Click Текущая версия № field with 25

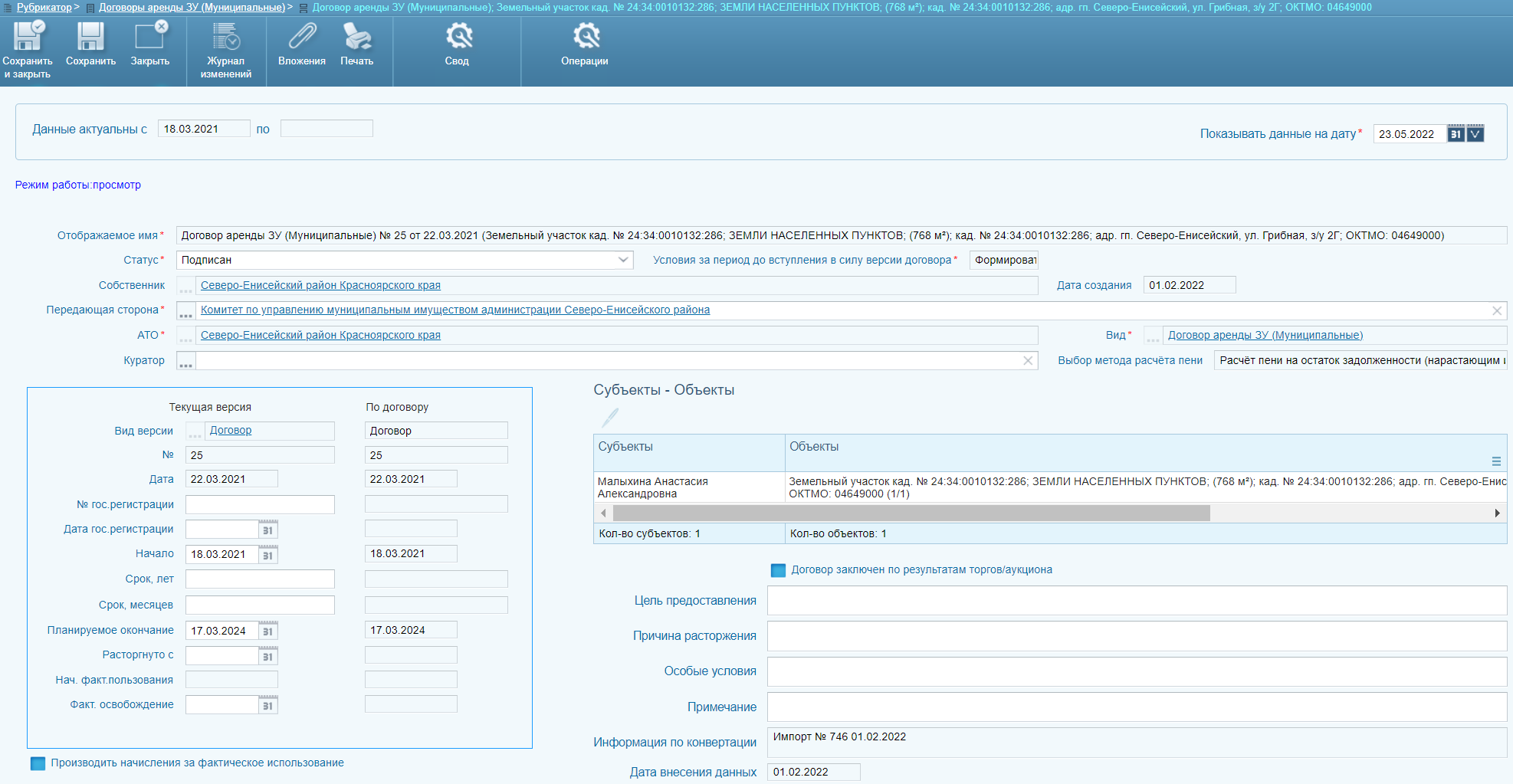(260, 455)
